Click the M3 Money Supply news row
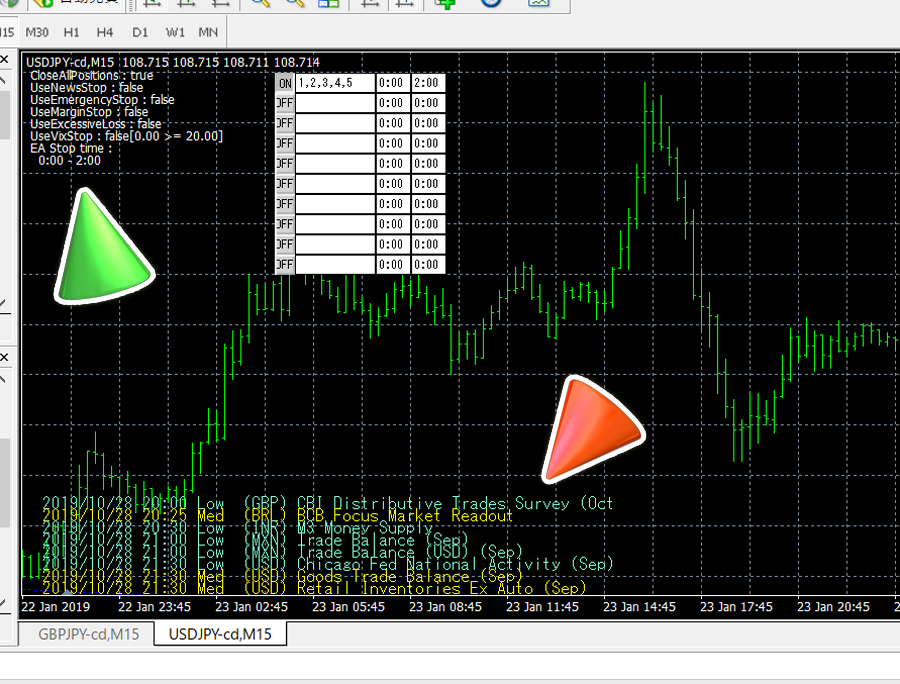Image resolution: width=900 pixels, height=684 pixels. (x=237, y=528)
